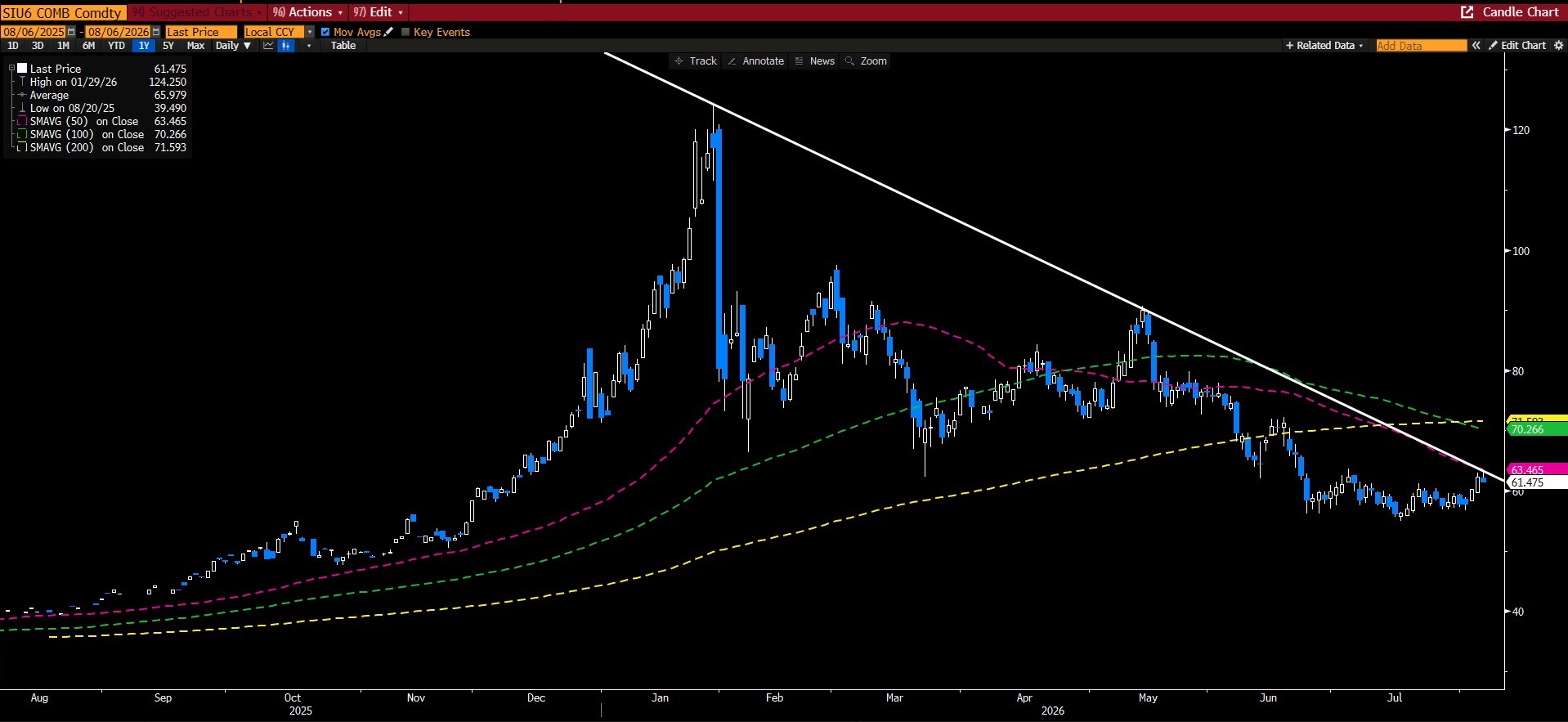The image size is (1568, 722).
Task: Click the Edit Chart button
Action: 1517,46
